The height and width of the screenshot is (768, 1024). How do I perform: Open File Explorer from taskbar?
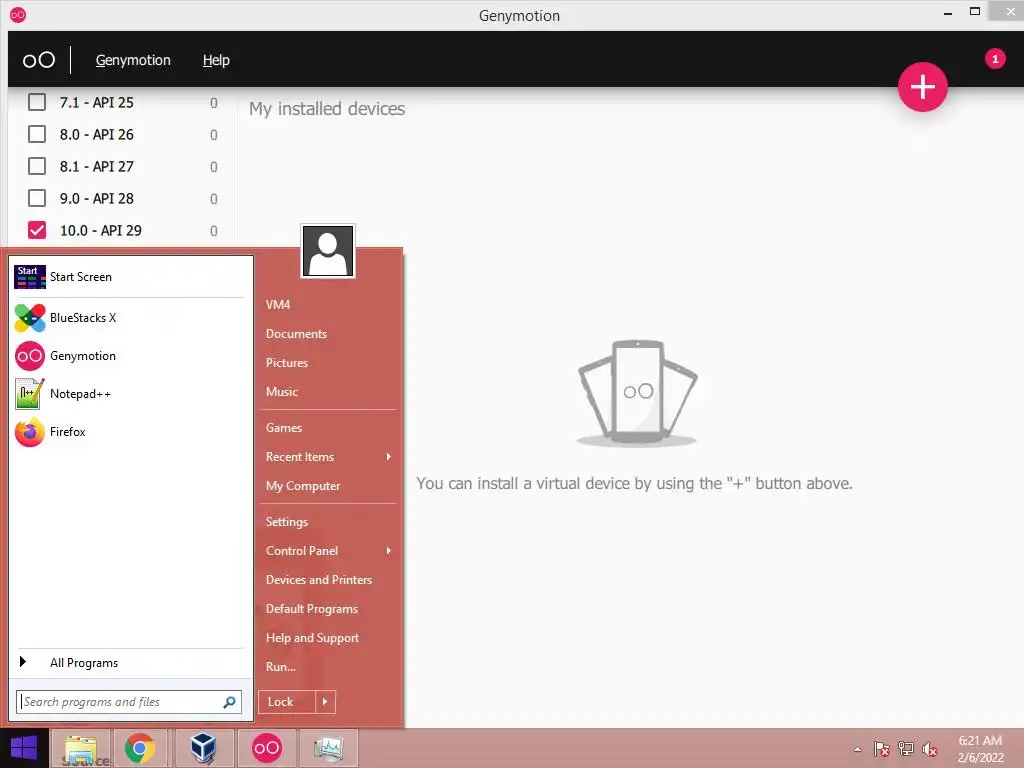click(82, 748)
